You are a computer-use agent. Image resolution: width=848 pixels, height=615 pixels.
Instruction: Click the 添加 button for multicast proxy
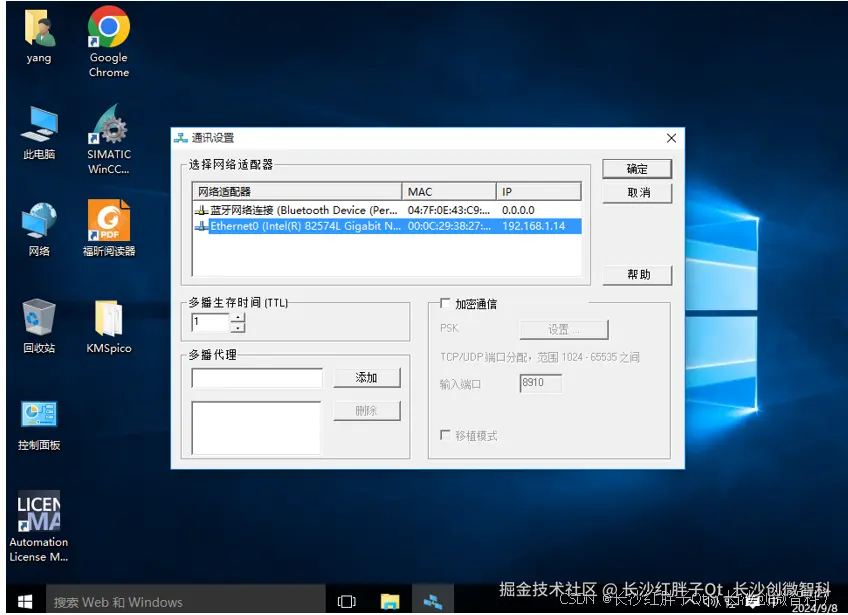click(367, 378)
